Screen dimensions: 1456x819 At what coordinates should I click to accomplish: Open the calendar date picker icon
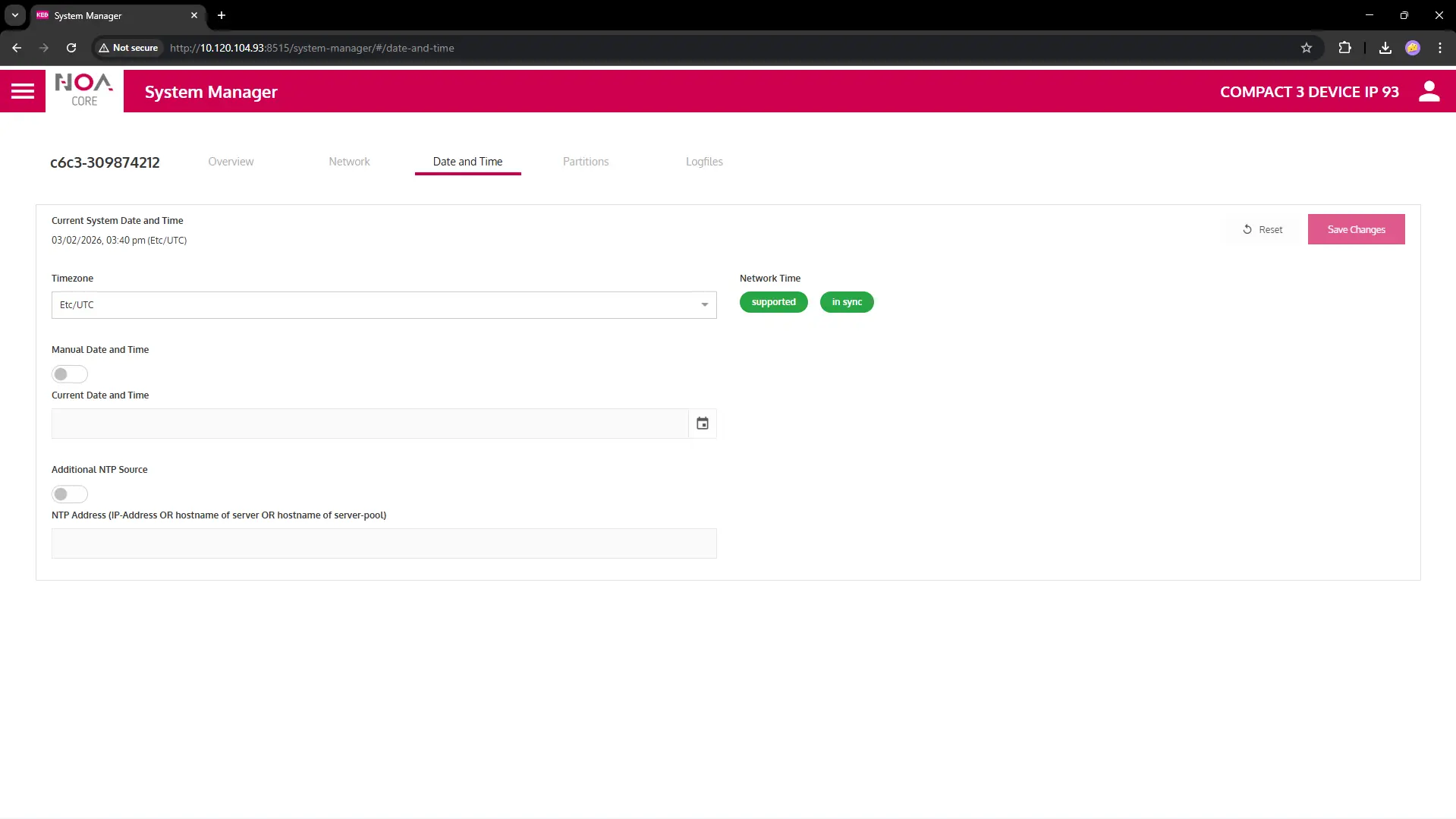(x=702, y=424)
